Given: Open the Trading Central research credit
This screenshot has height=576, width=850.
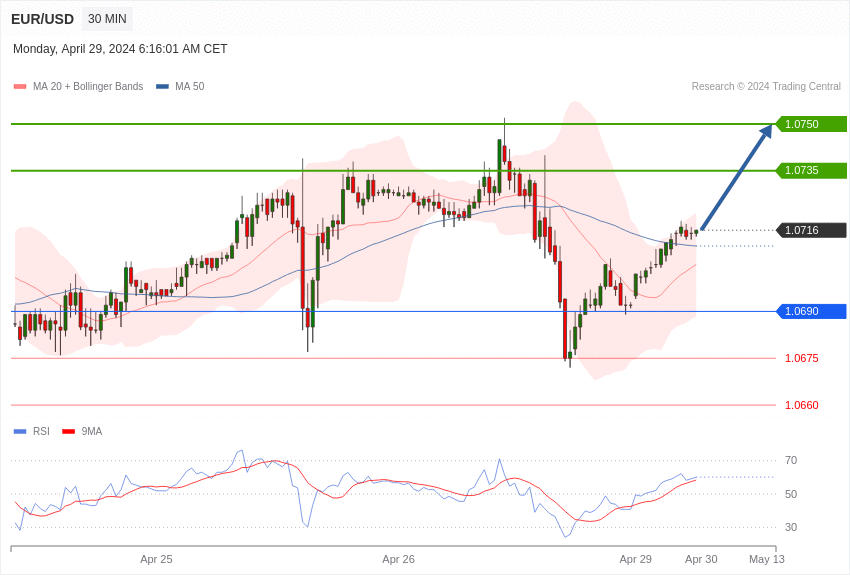Looking at the screenshot, I should coord(766,87).
